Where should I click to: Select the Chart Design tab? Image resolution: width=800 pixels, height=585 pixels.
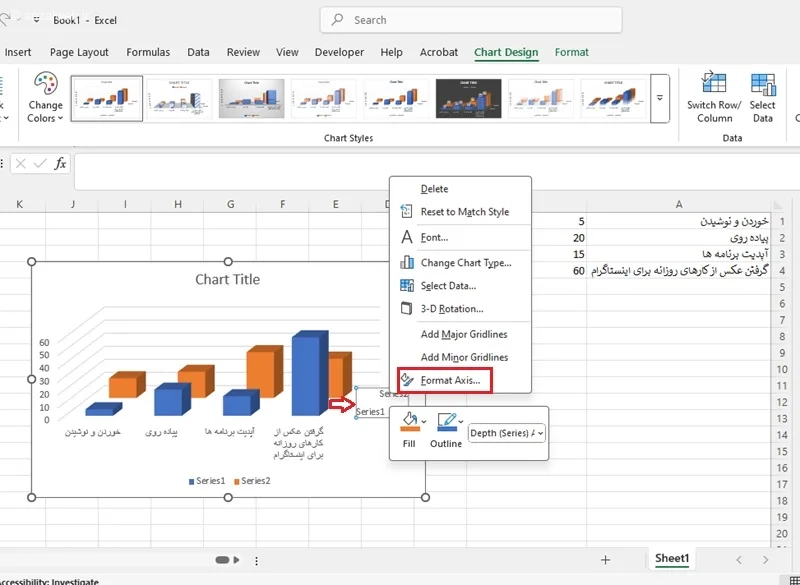pyautogui.click(x=506, y=52)
